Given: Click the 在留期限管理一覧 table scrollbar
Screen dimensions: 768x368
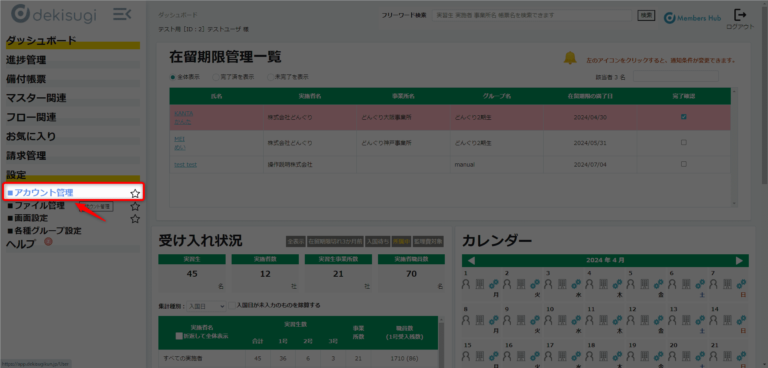Looking at the screenshot, I should point(733,146).
